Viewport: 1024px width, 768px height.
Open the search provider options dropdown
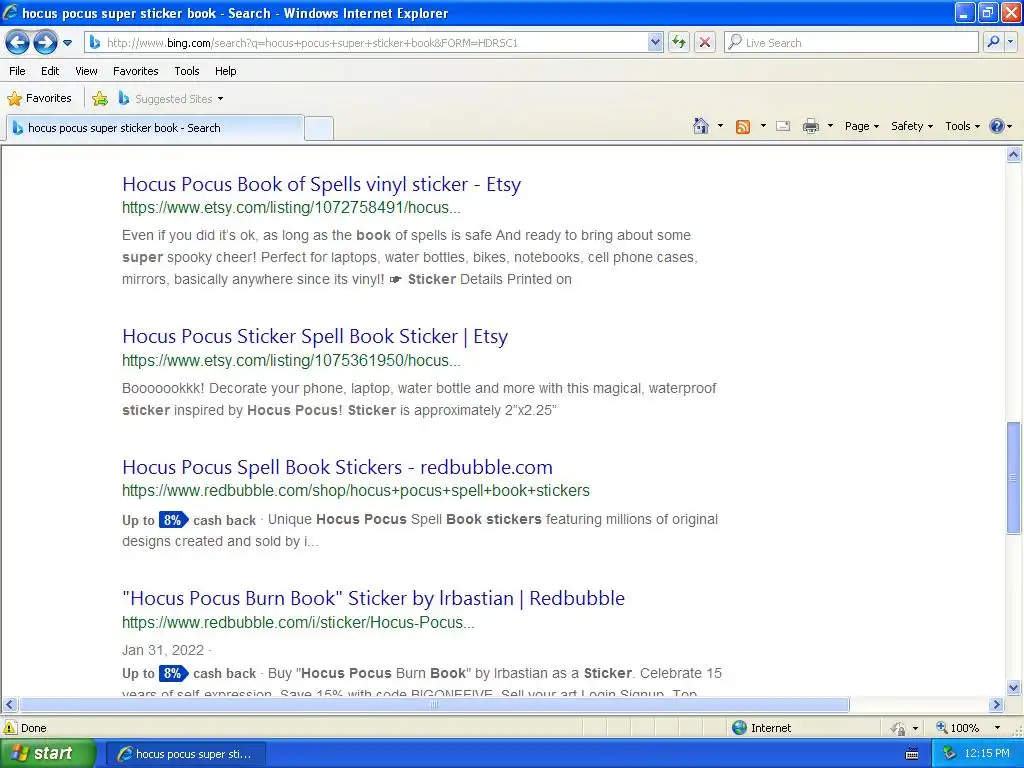[1010, 42]
